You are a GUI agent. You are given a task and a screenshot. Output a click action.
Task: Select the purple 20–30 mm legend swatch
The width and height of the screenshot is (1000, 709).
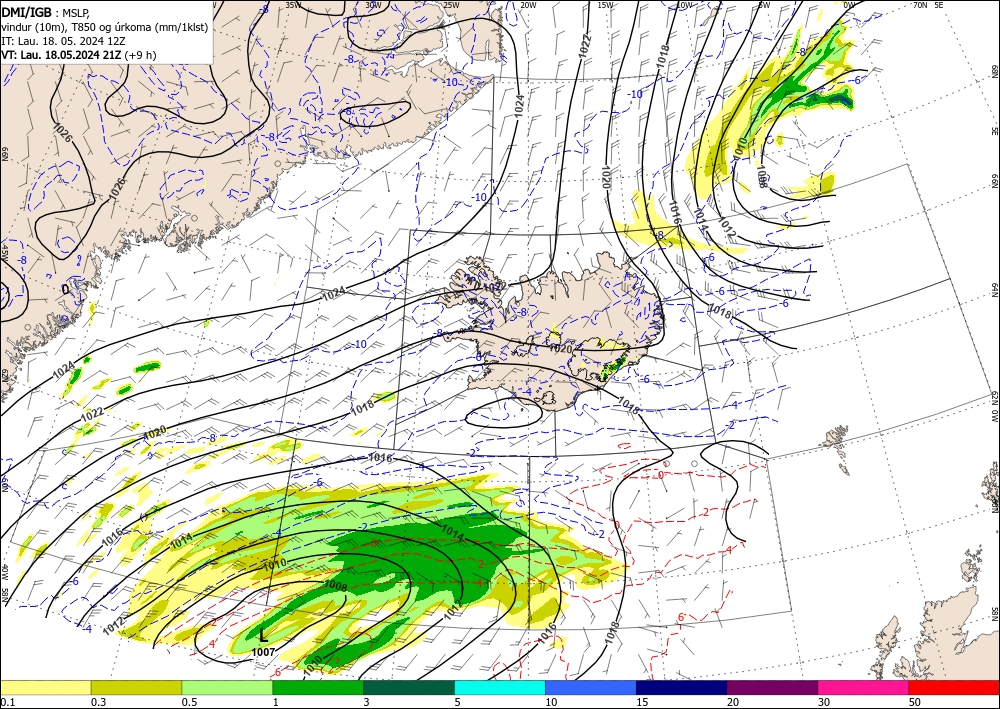pos(772,688)
